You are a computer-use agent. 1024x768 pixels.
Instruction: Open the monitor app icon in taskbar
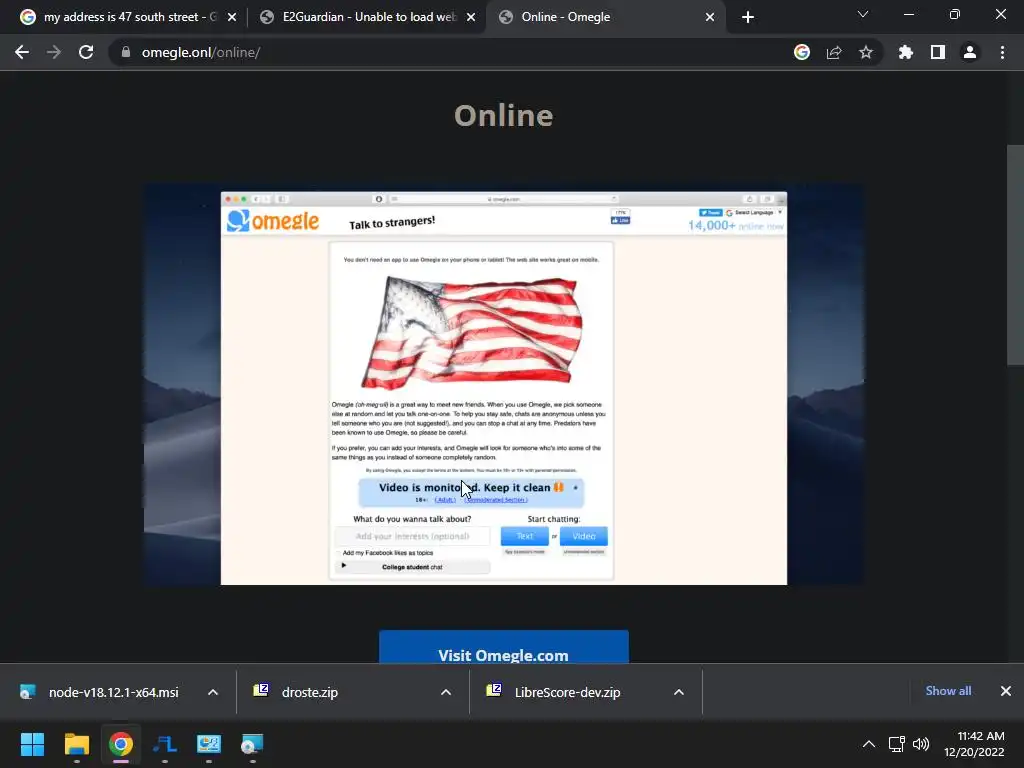[209, 744]
